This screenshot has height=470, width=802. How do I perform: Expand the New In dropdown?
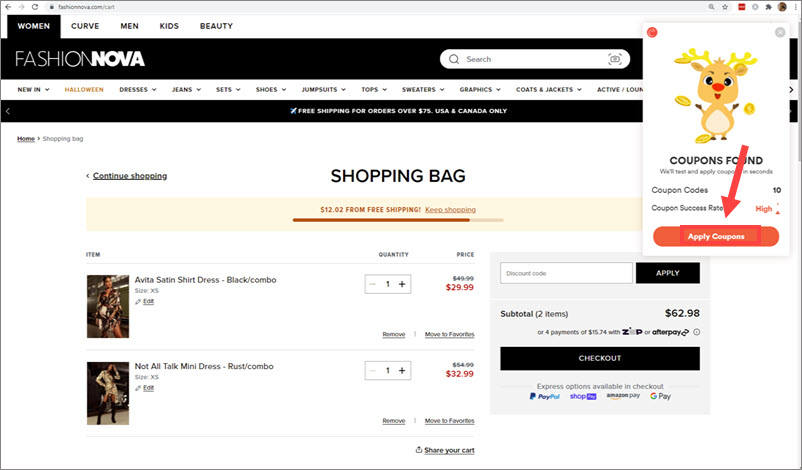[33, 89]
